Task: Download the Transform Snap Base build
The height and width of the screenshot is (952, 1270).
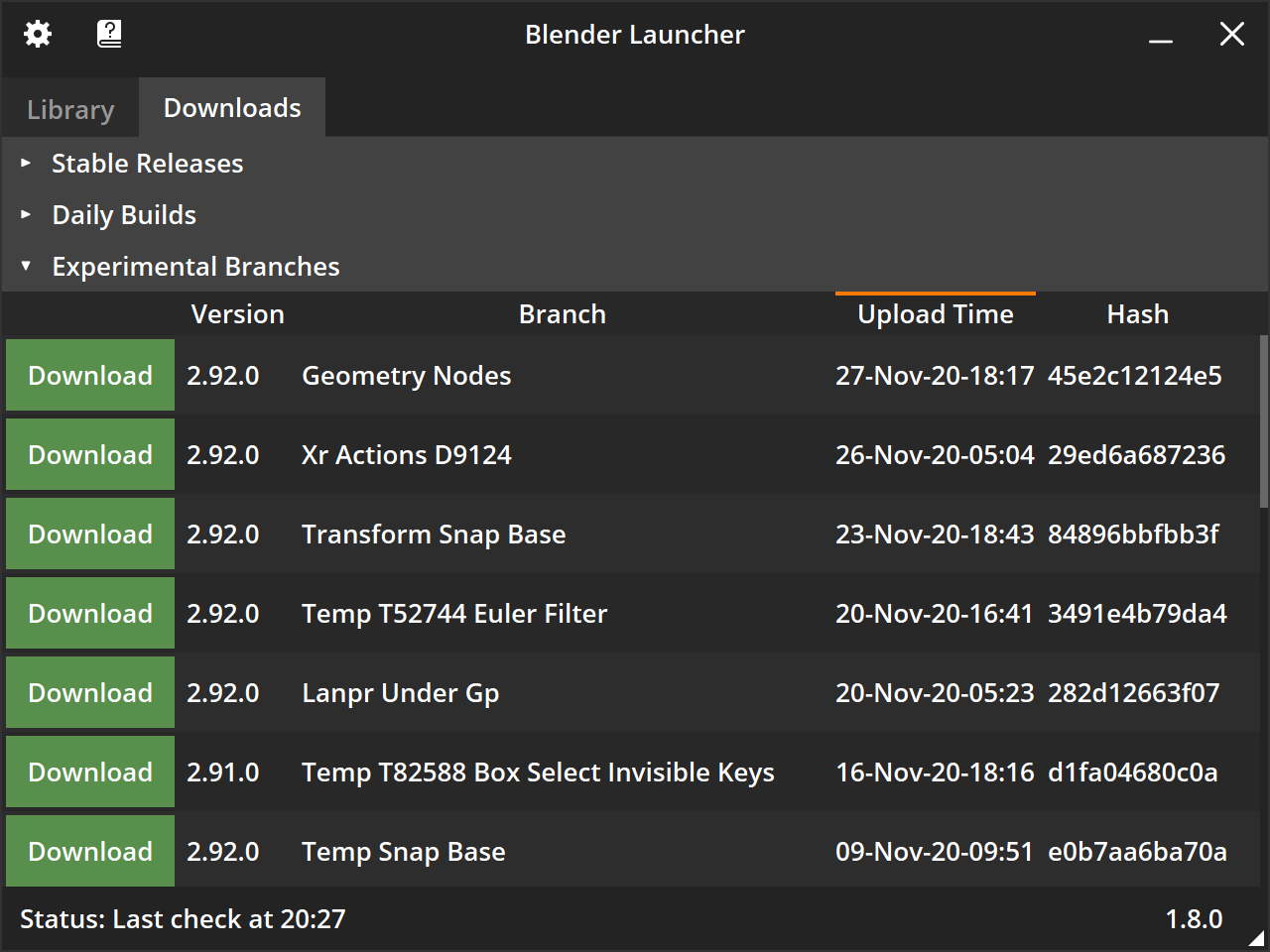Action: 90,534
